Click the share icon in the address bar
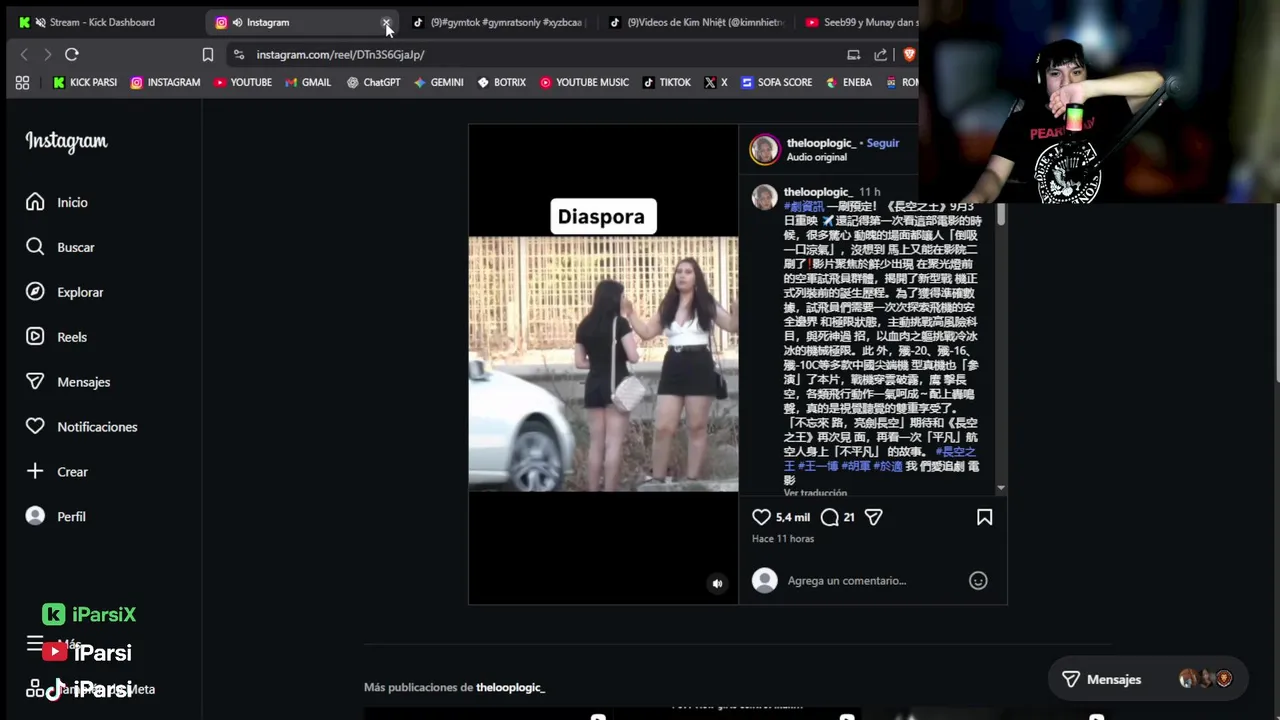This screenshot has height=720, width=1280. pos(880,54)
